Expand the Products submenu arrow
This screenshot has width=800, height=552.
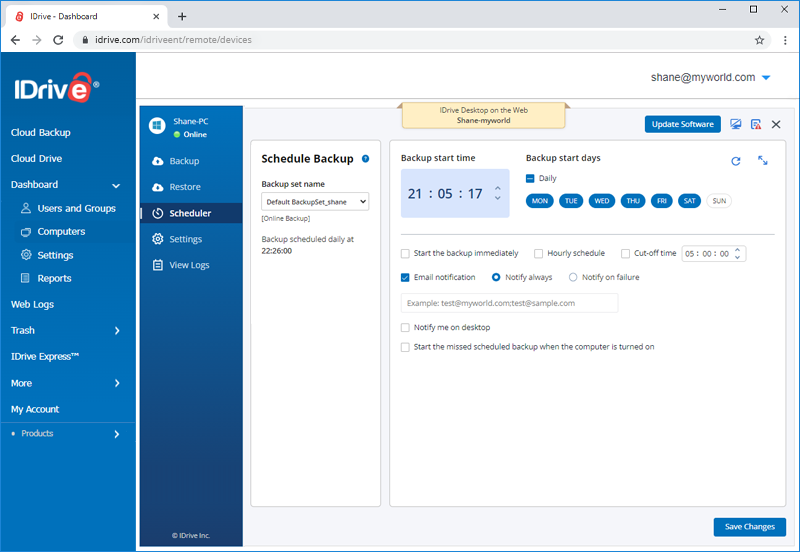(117, 434)
